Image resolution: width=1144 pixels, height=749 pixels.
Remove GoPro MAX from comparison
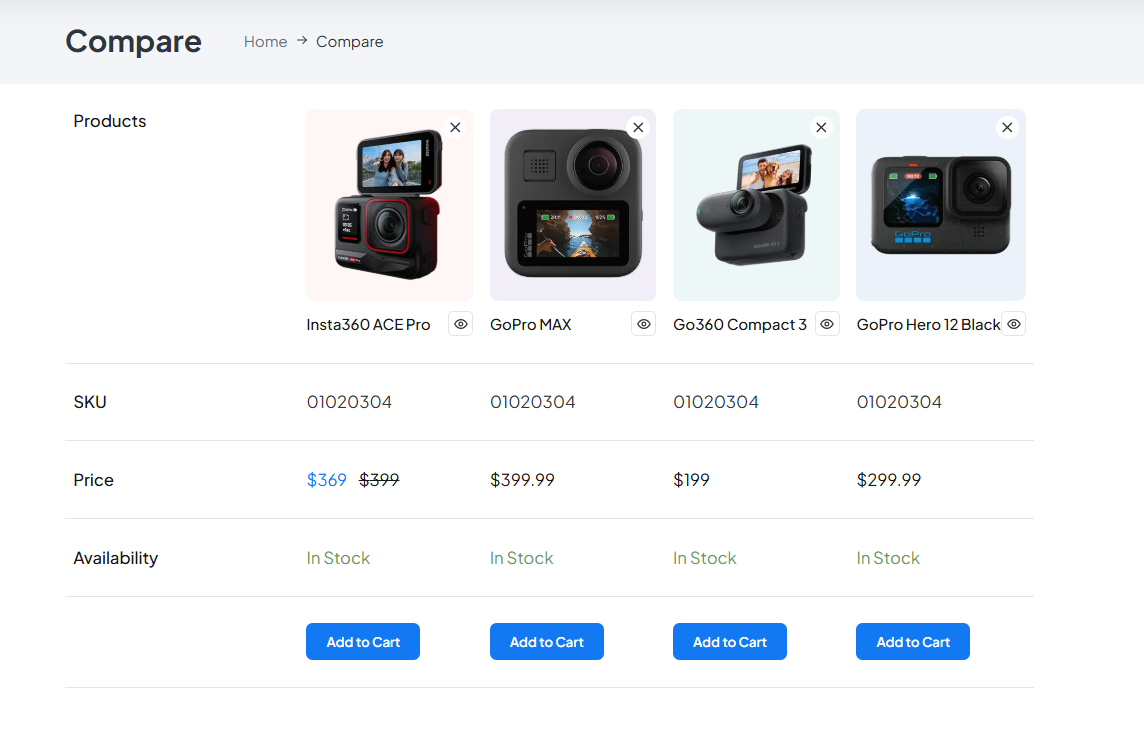[x=638, y=128]
